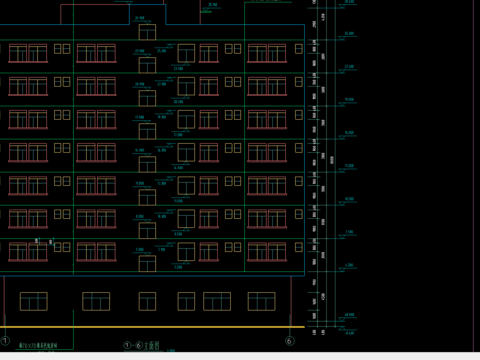Select the narrow single ground-floor window at center

147,301
